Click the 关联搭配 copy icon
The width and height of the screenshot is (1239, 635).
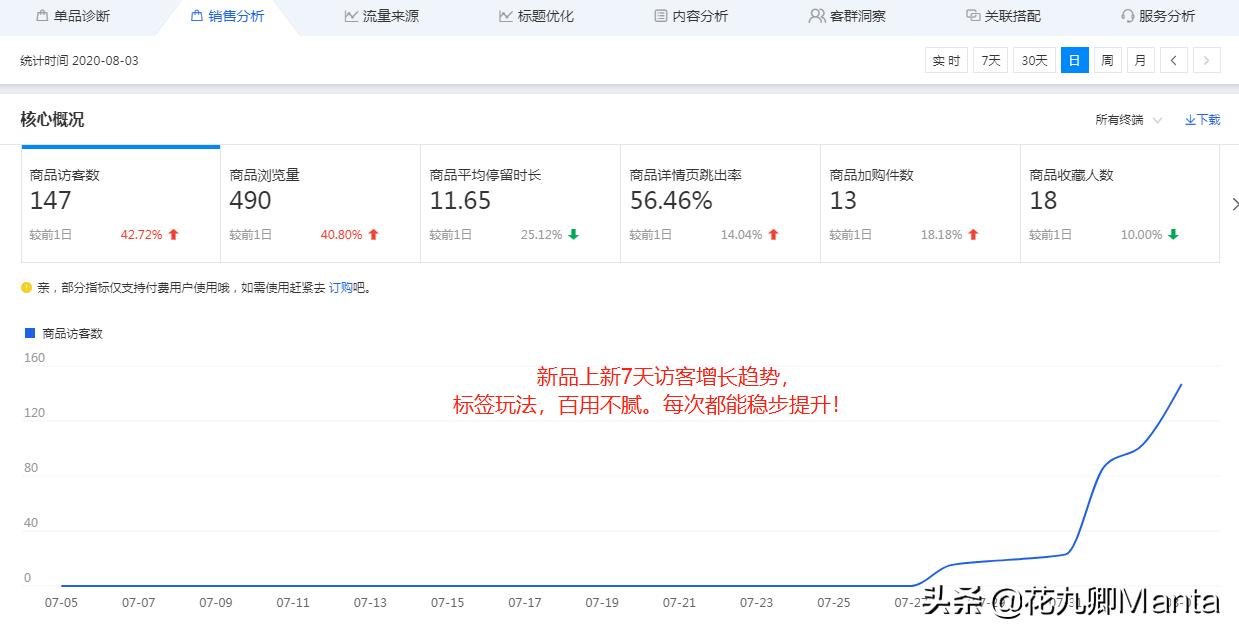coord(970,15)
